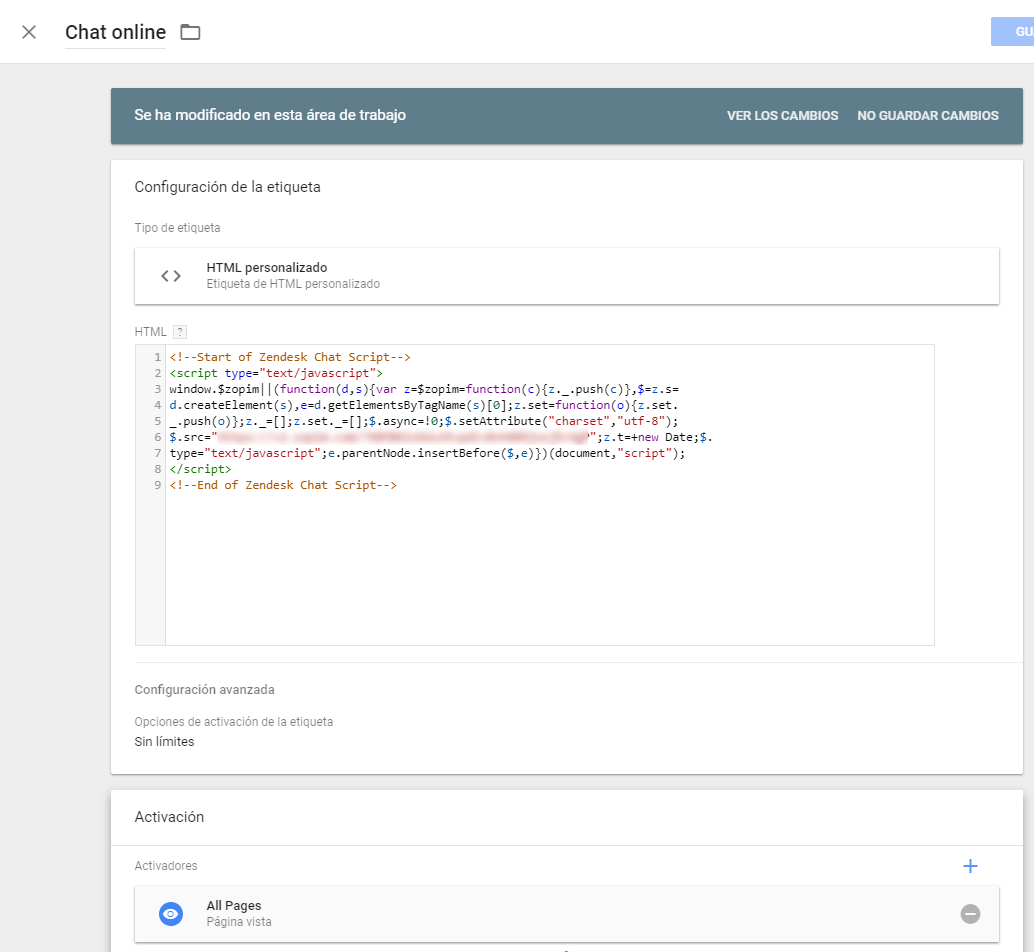
Task: Open Ver los cambios
Action: (x=782, y=116)
